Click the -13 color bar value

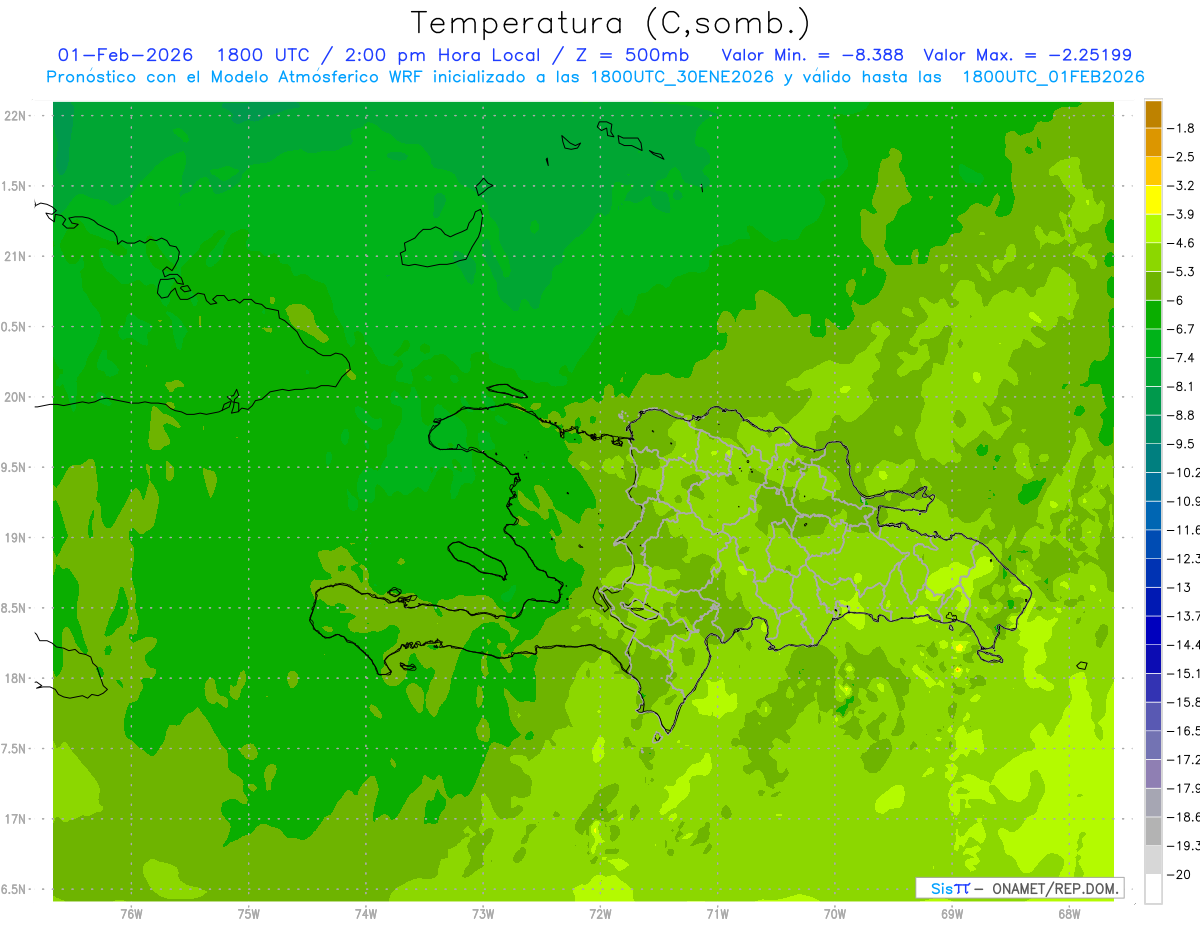coord(1179,588)
